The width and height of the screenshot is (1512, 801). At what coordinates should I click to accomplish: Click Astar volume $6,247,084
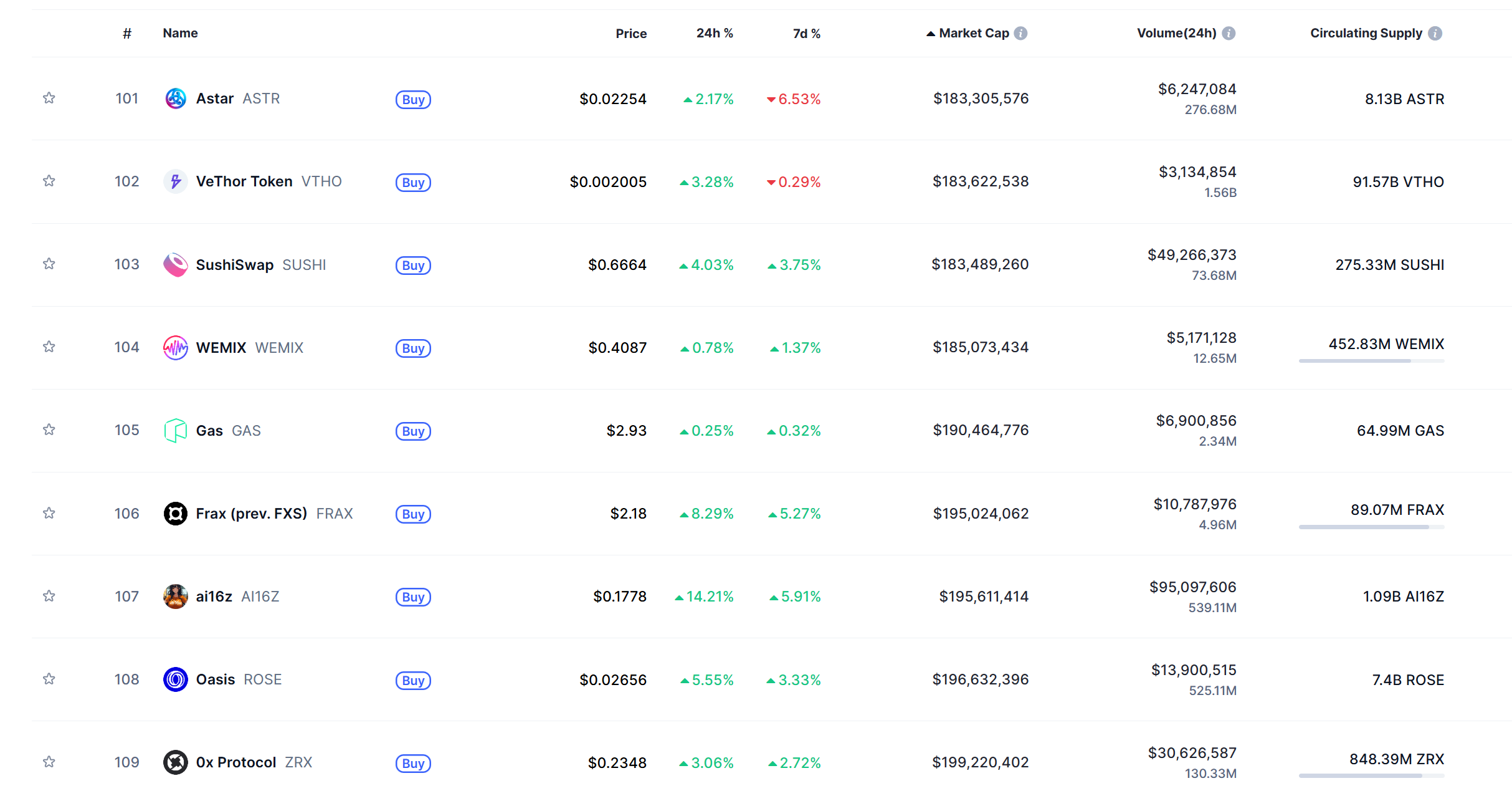1197,89
